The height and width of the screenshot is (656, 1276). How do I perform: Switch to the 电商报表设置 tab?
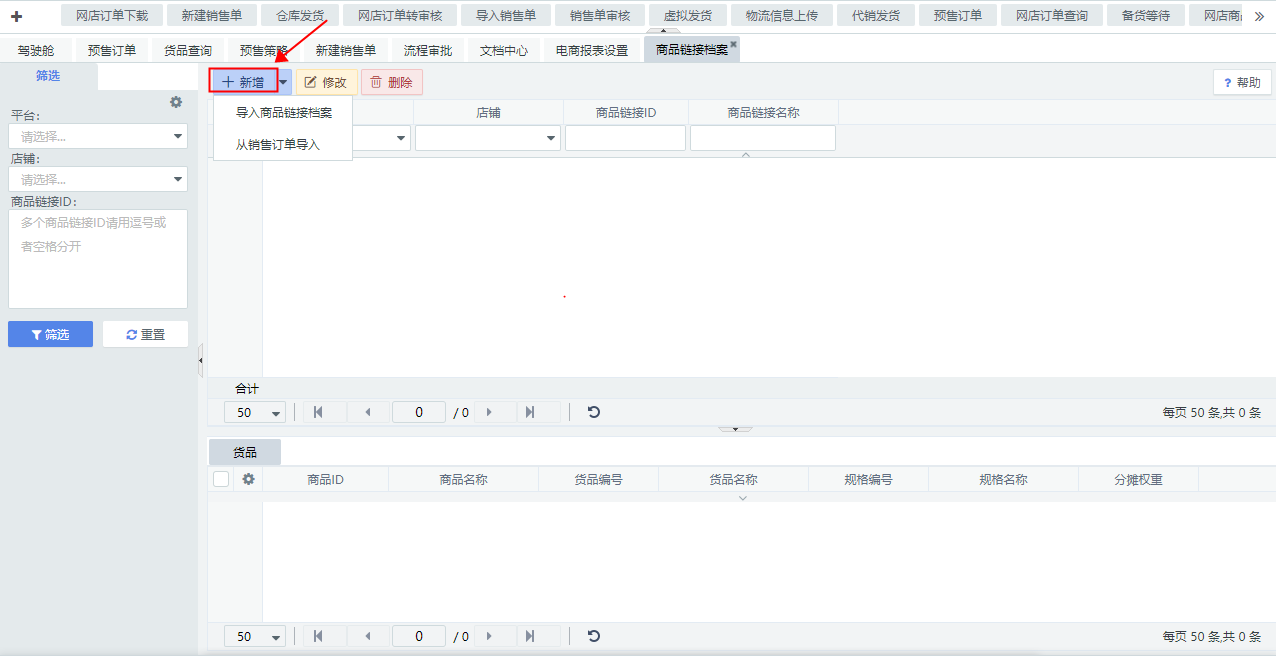pyautogui.click(x=592, y=50)
